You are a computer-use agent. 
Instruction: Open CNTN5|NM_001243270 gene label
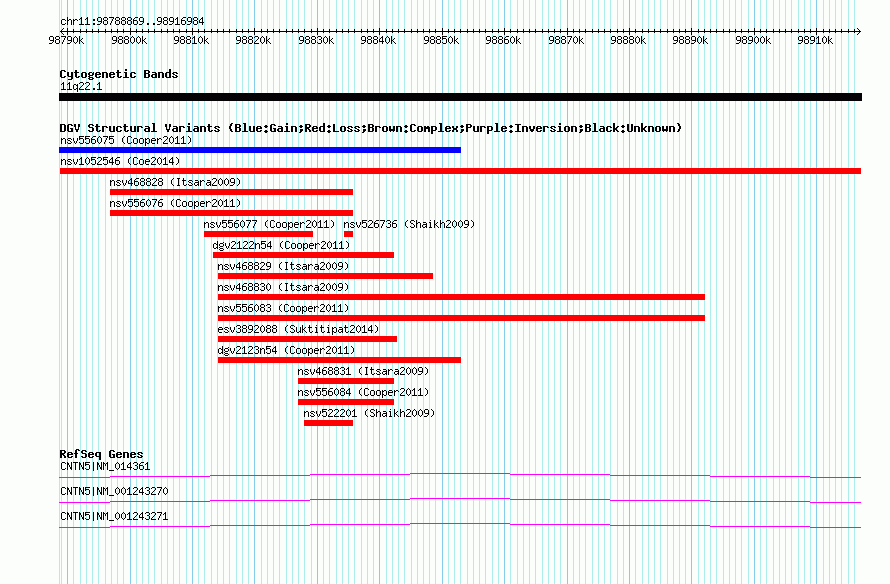tap(114, 491)
